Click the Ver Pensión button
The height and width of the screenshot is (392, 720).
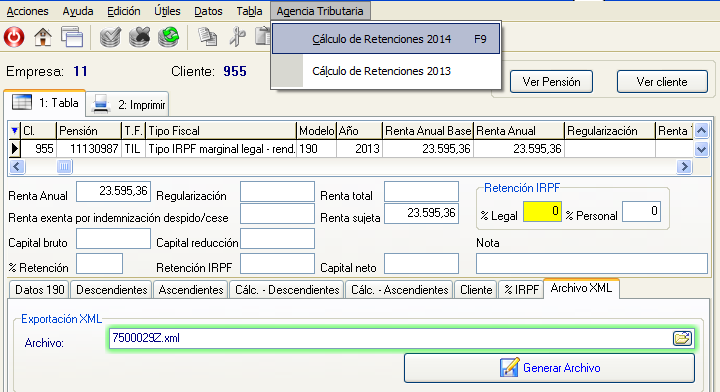[x=551, y=82]
